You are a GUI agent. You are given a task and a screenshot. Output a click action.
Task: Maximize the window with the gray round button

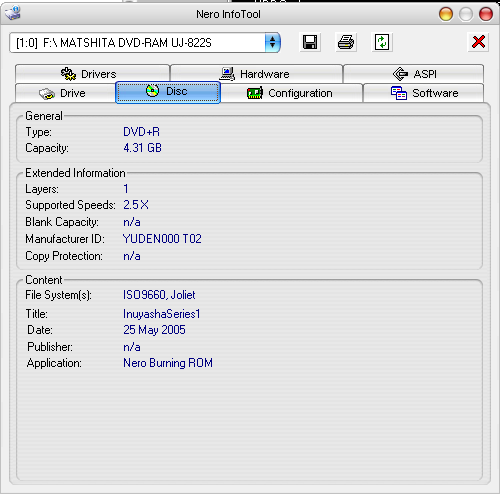(466, 14)
